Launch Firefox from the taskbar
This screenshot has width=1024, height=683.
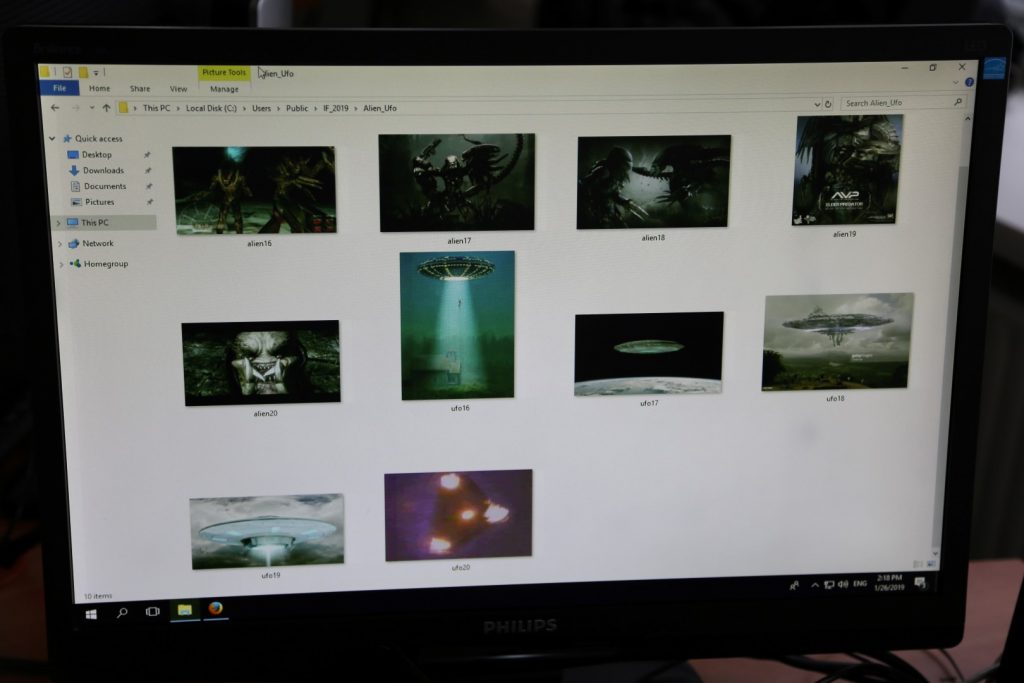(216, 609)
